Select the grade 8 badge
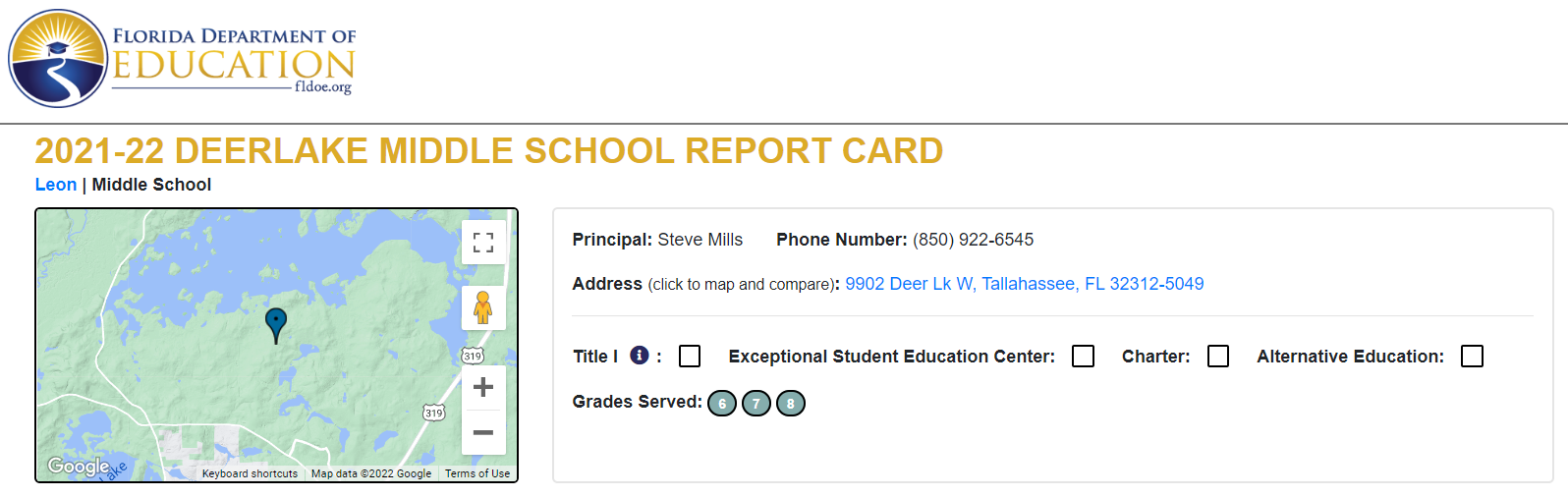1568x497 pixels. (x=791, y=404)
